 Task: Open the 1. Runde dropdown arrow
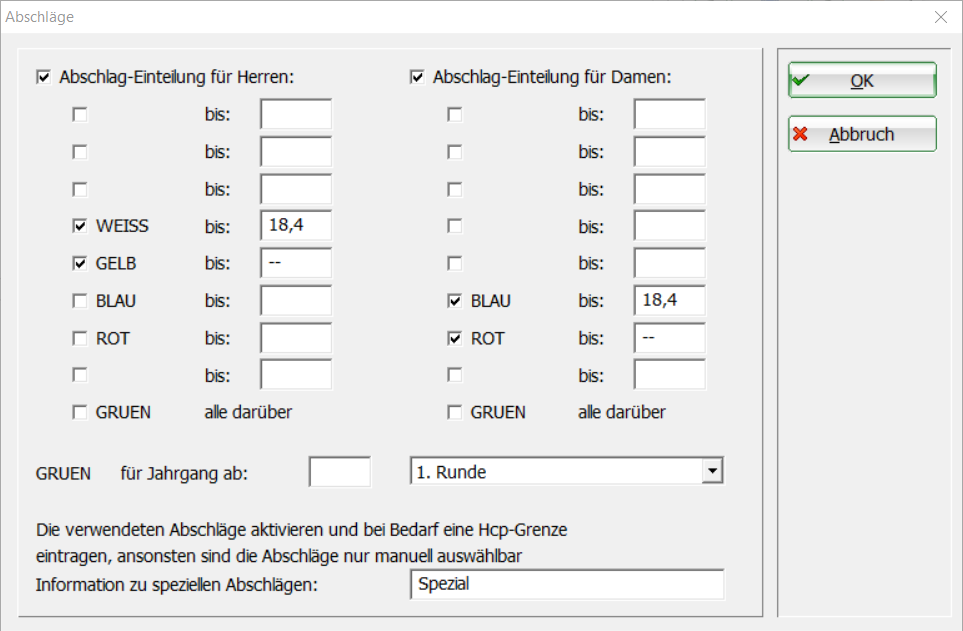point(711,471)
